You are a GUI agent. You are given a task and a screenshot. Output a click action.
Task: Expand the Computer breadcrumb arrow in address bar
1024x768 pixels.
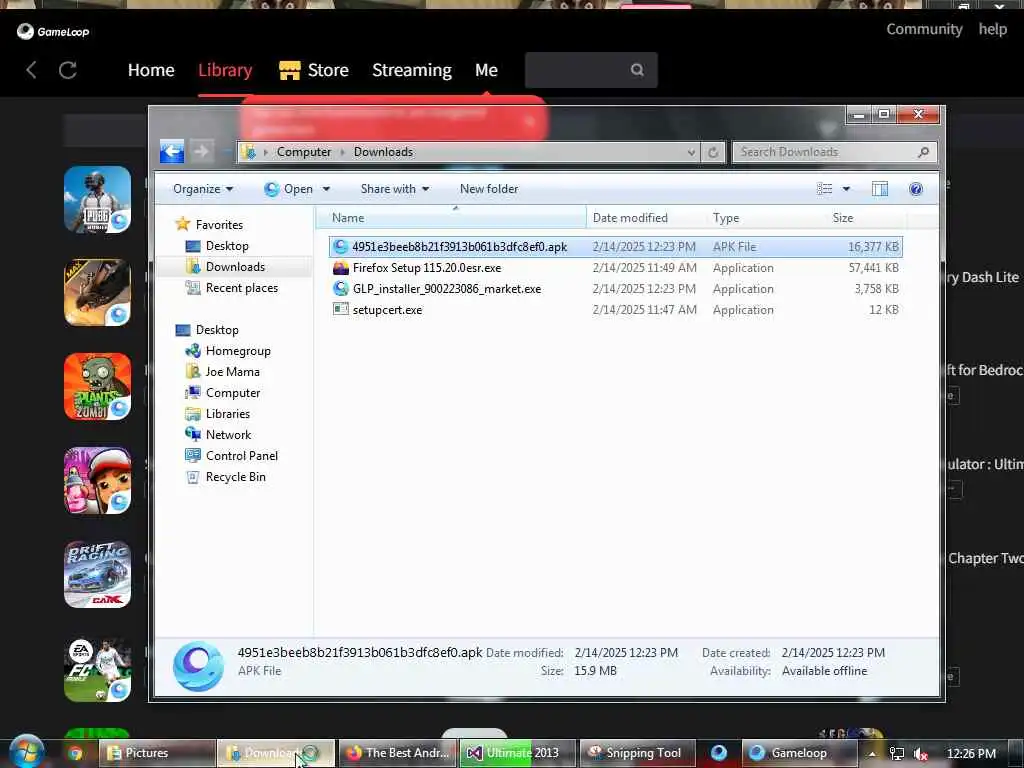click(342, 152)
